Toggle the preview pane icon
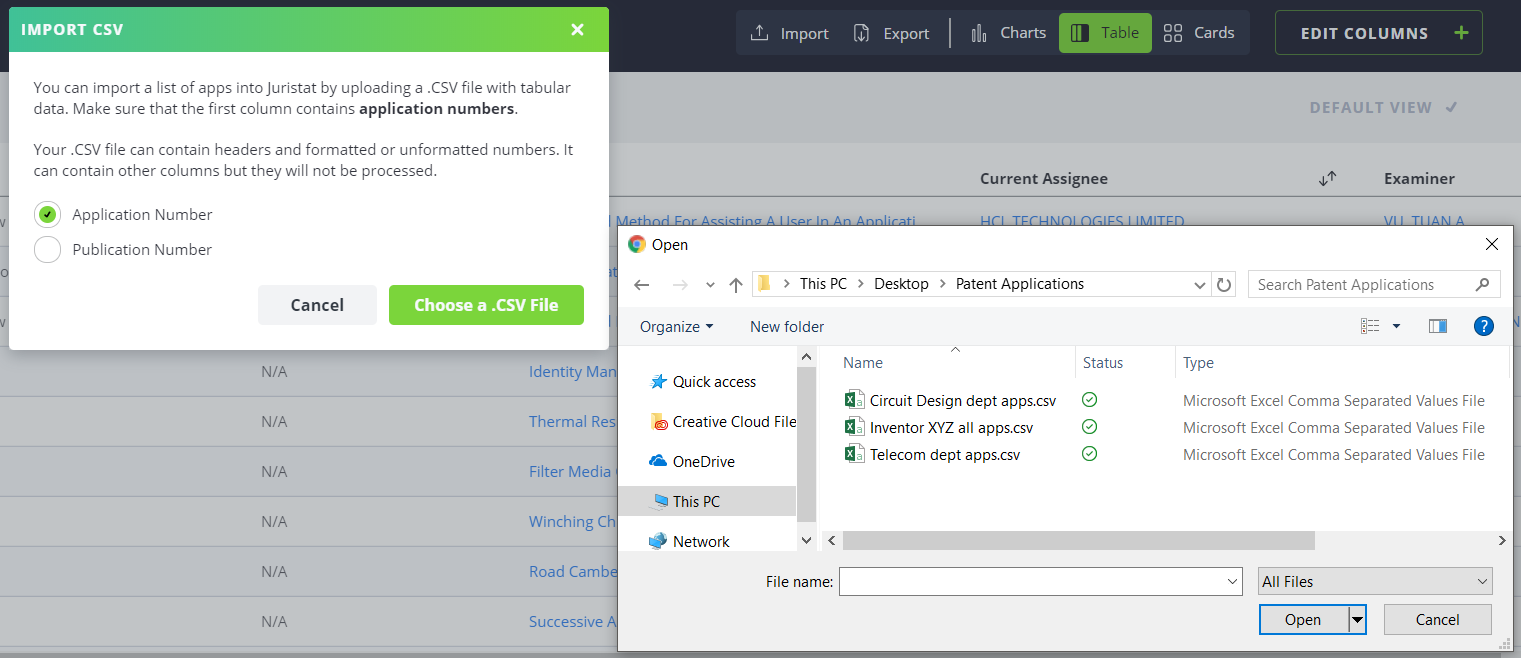Image resolution: width=1521 pixels, height=658 pixels. click(1438, 326)
